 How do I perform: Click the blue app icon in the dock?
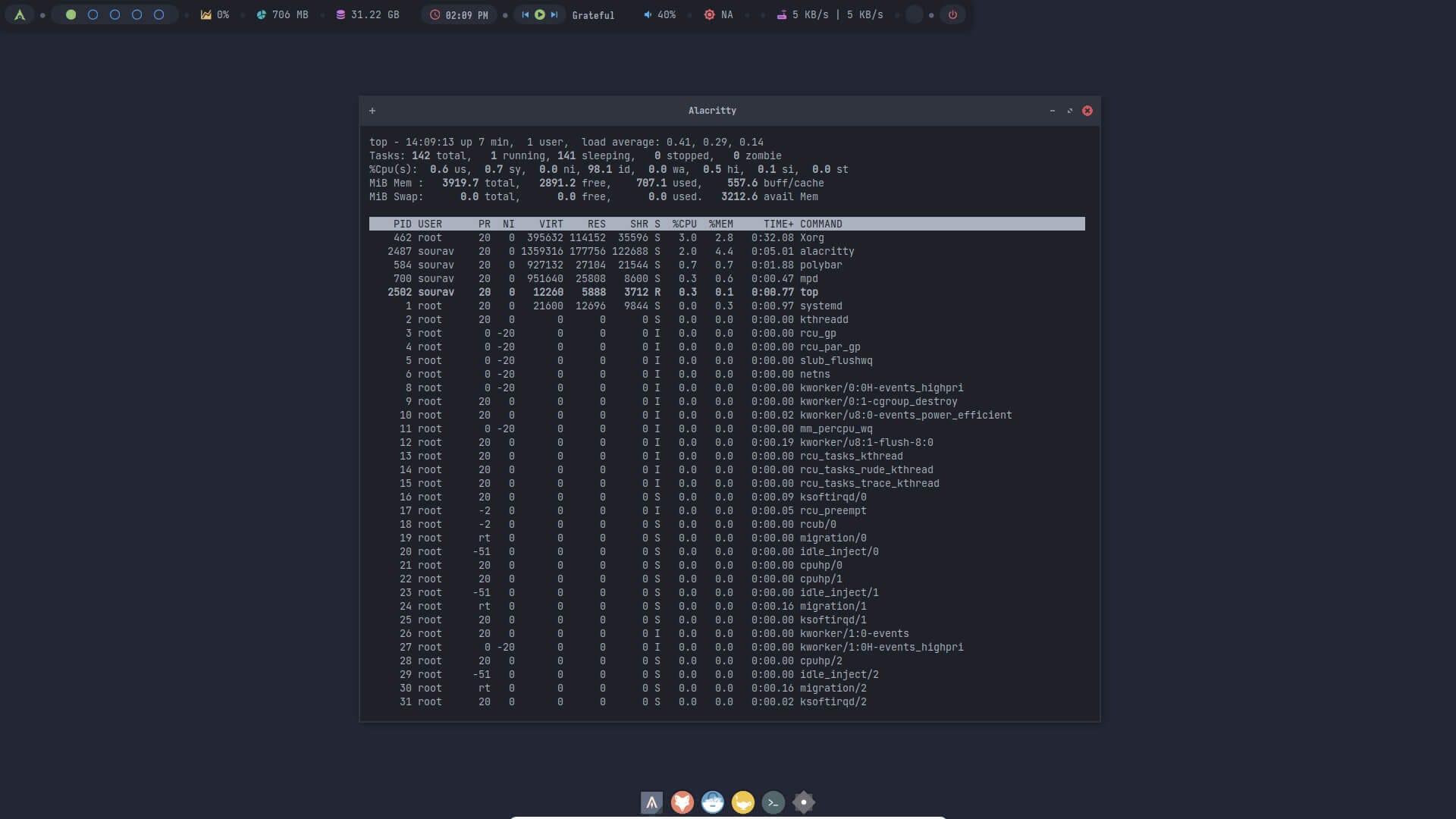713,802
